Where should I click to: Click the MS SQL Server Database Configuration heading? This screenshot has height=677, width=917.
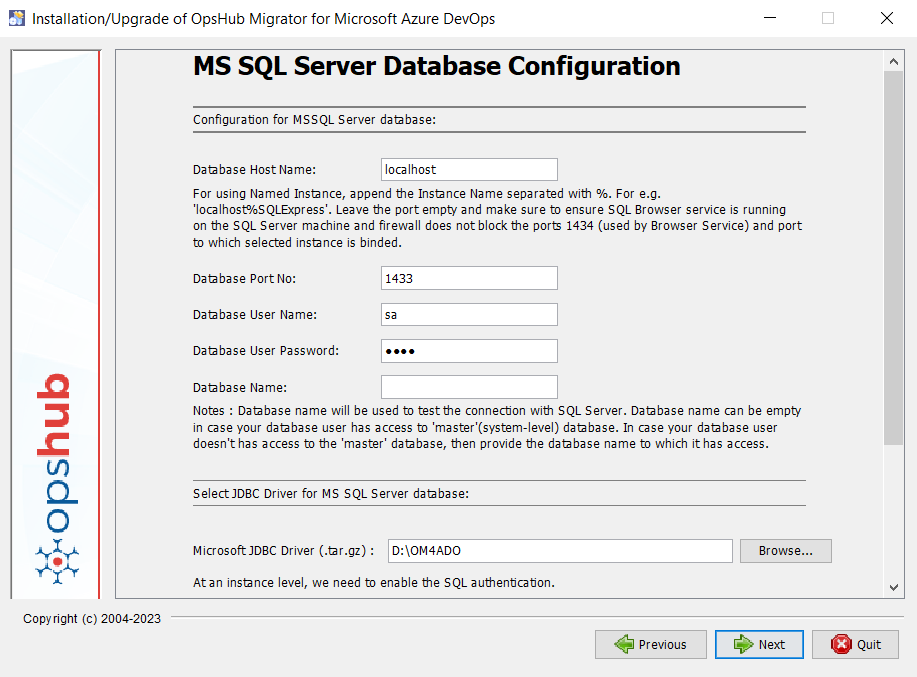[x=436, y=67]
